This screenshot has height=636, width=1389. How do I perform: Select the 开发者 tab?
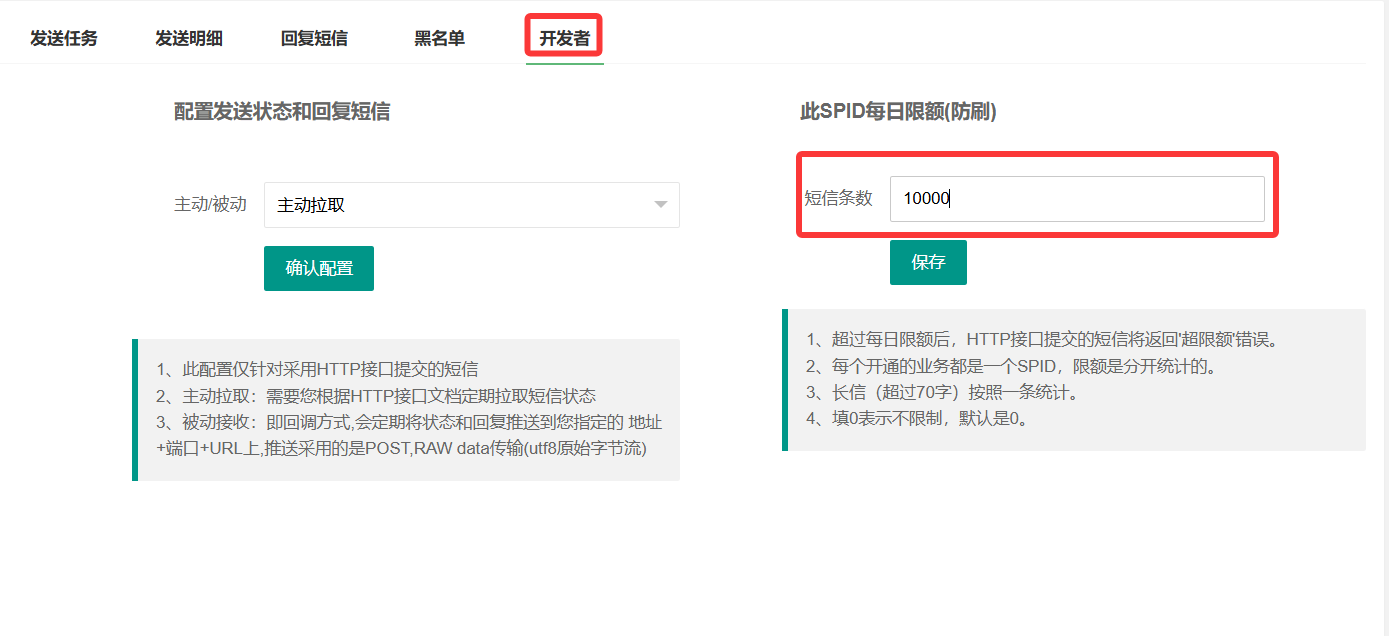[564, 39]
